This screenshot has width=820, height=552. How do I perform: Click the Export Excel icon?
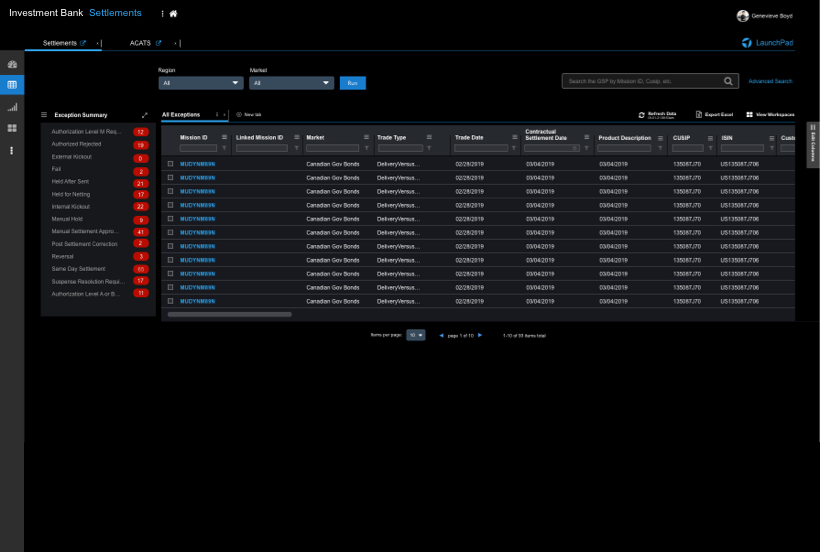[699, 115]
